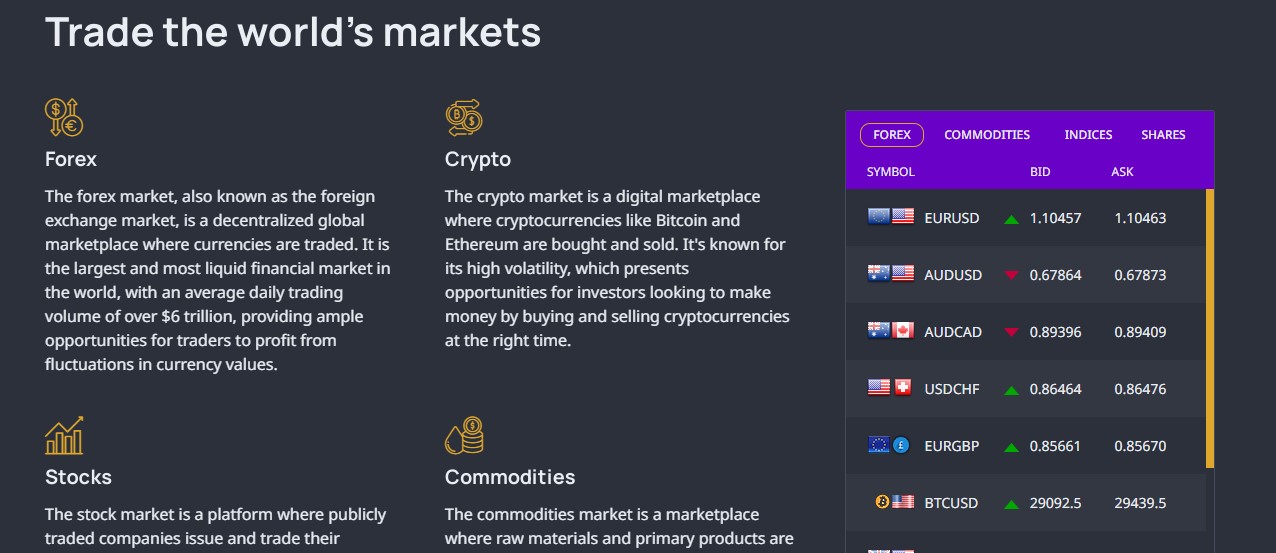Click the Crypto section heading
Image resolution: width=1276 pixels, height=553 pixels.
[x=478, y=159]
